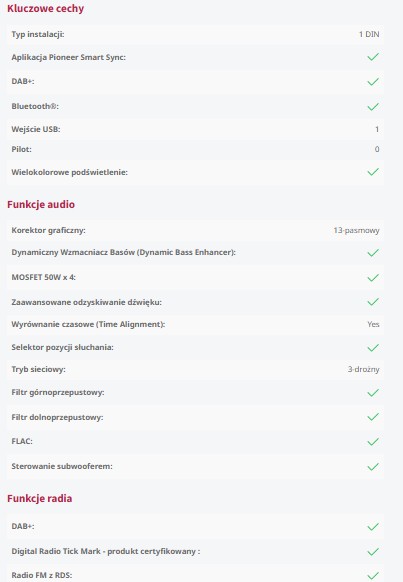The image size is (403, 582).
Task: Select the Funkcje radia heading
Action: coord(39,498)
